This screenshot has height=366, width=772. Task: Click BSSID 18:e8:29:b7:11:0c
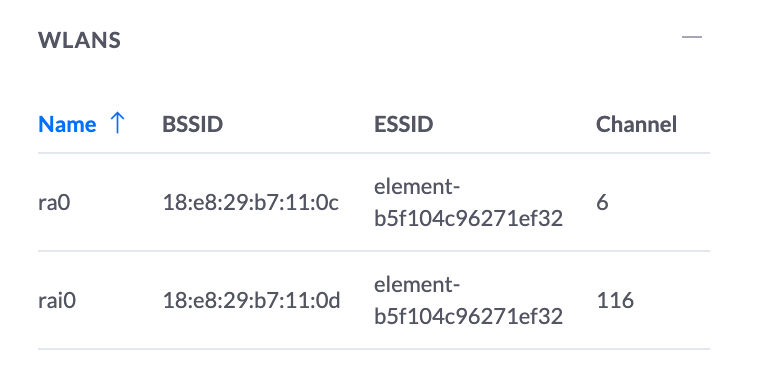tap(251, 202)
